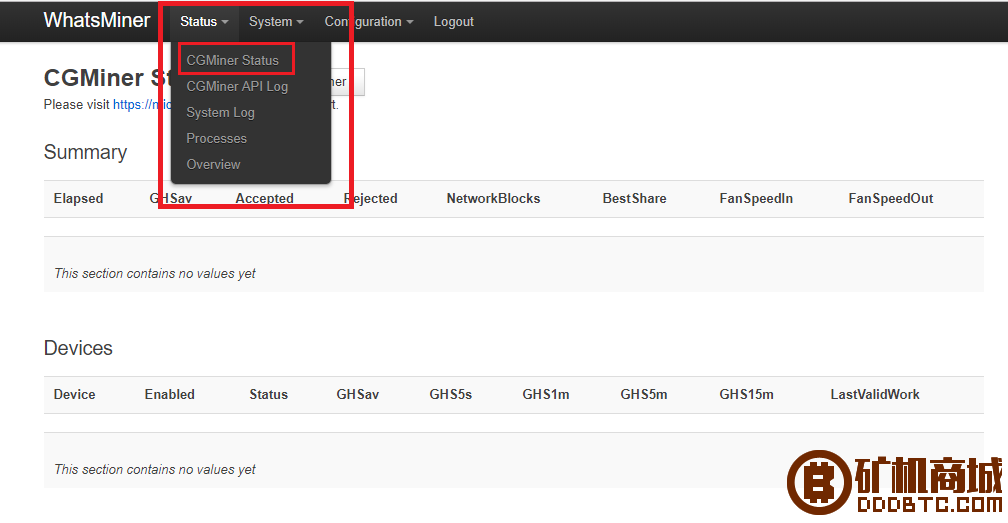
Task: Click the GHS1m column header
Action: [x=546, y=394]
